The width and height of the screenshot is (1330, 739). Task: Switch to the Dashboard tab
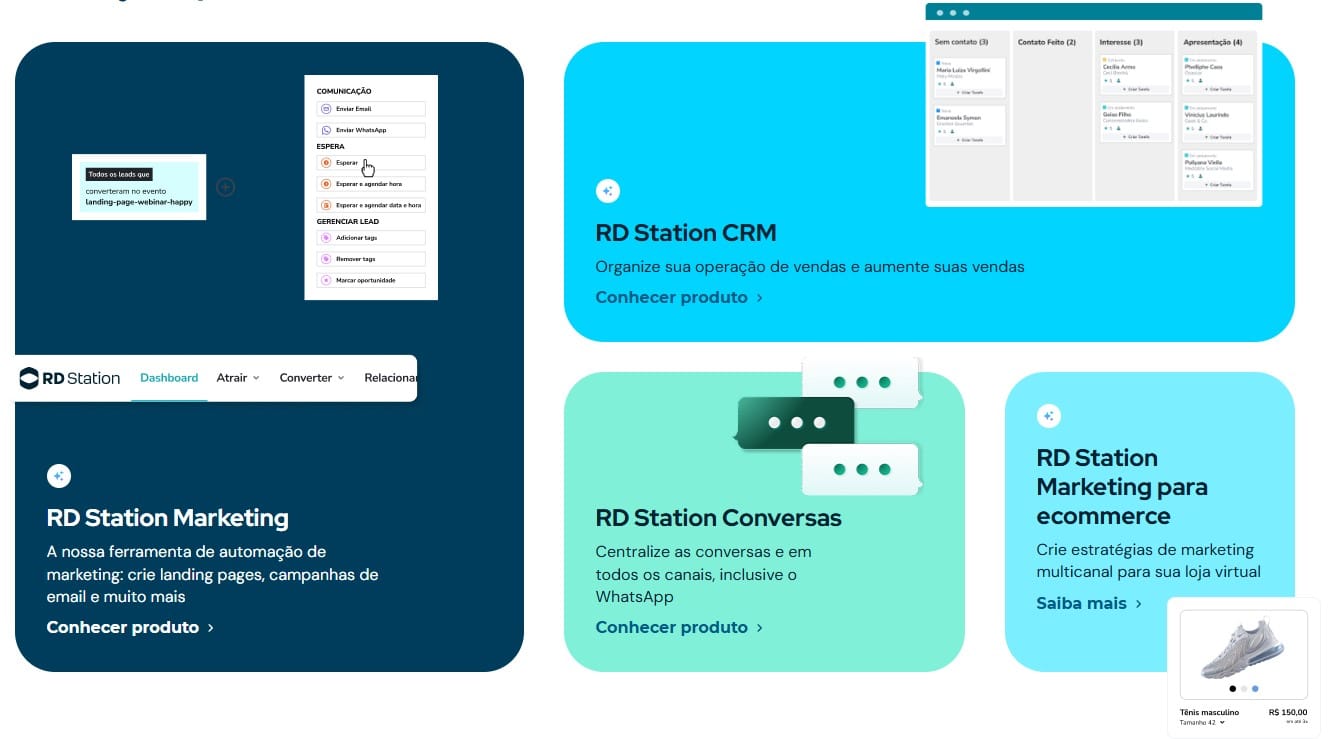pyautogui.click(x=169, y=378)
